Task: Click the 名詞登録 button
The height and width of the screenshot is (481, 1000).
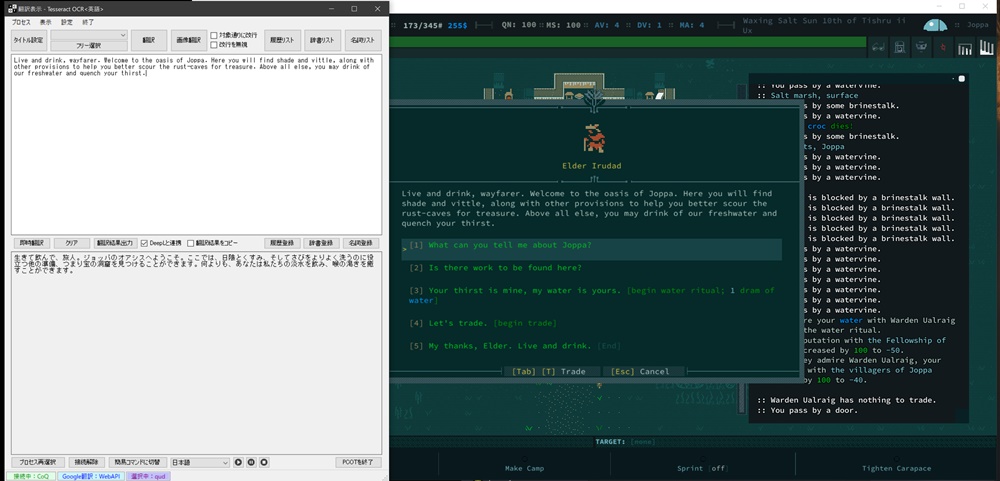Action: [x=361, y=243]
